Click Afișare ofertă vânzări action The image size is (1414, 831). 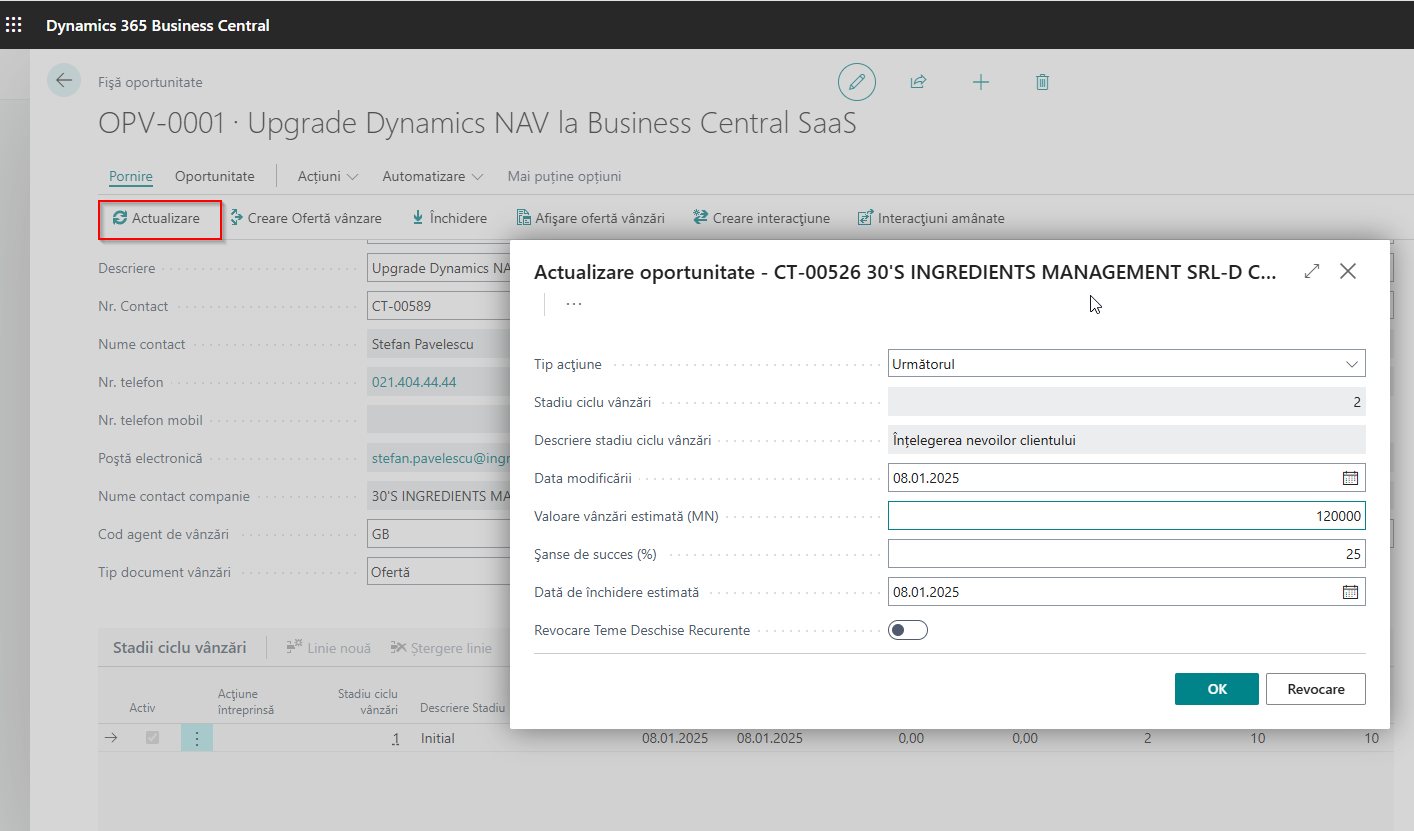point(590,218)
